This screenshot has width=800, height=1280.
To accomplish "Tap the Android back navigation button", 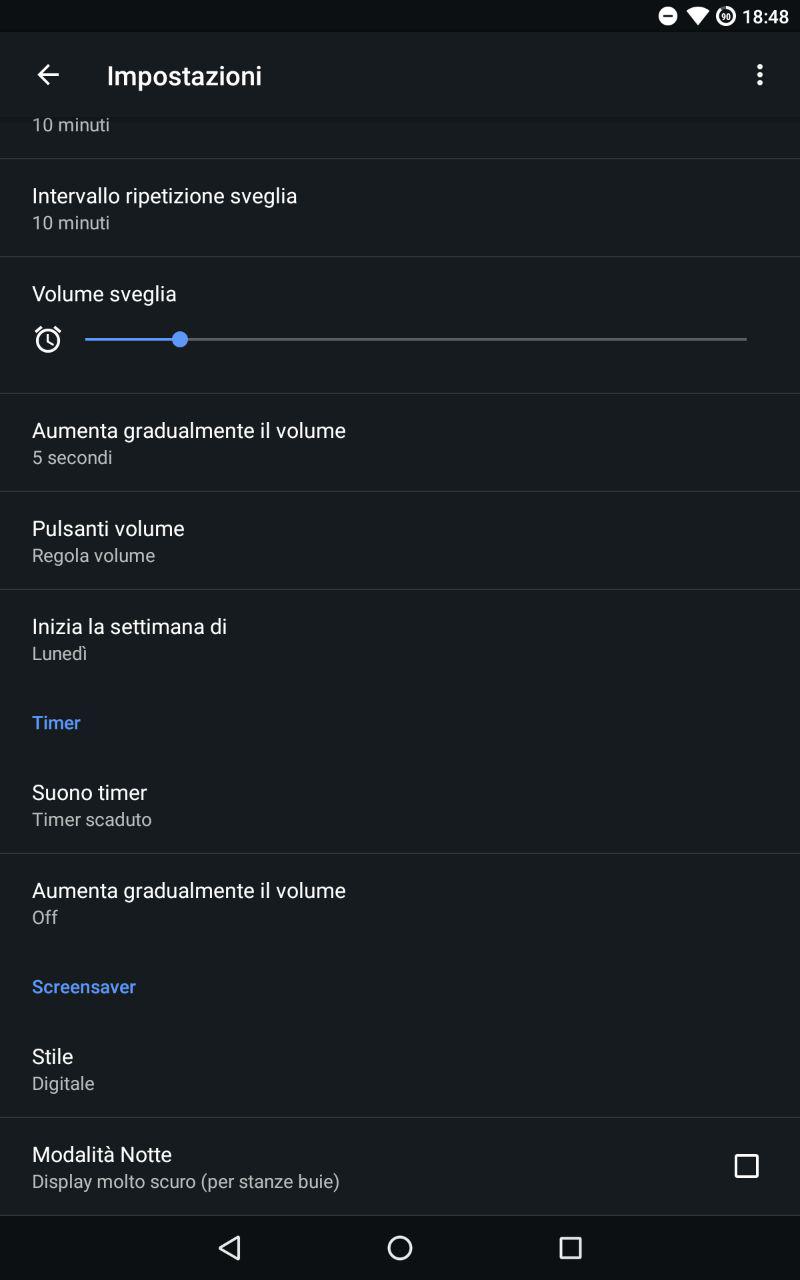I will [x=230, y=1247].
